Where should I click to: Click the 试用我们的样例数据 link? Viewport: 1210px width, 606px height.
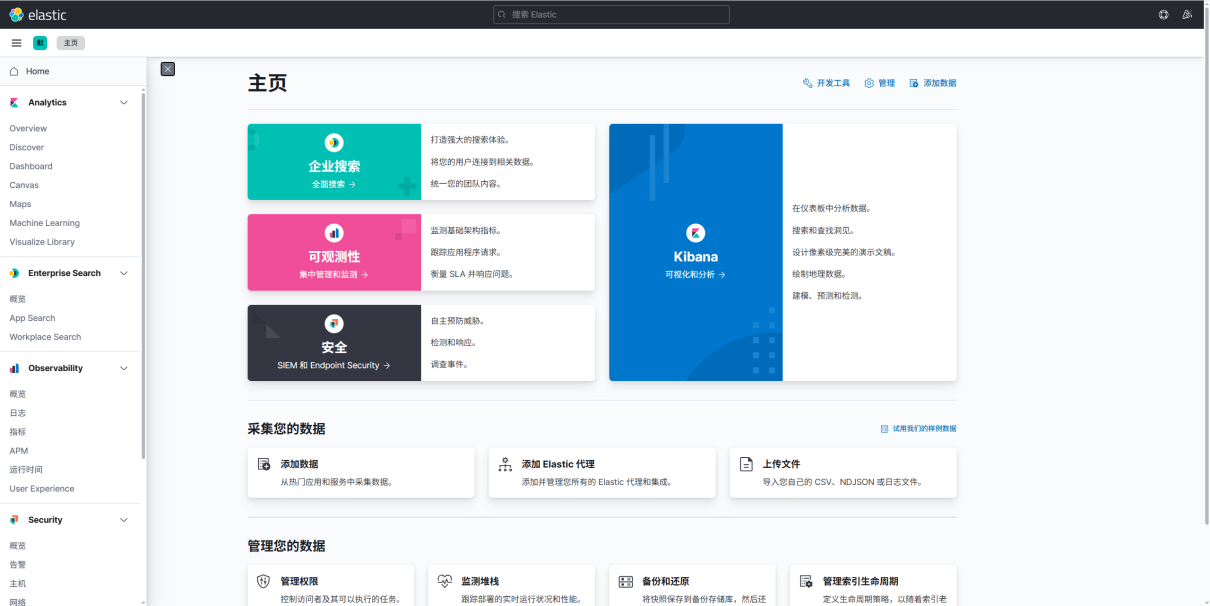coord(924,428)
